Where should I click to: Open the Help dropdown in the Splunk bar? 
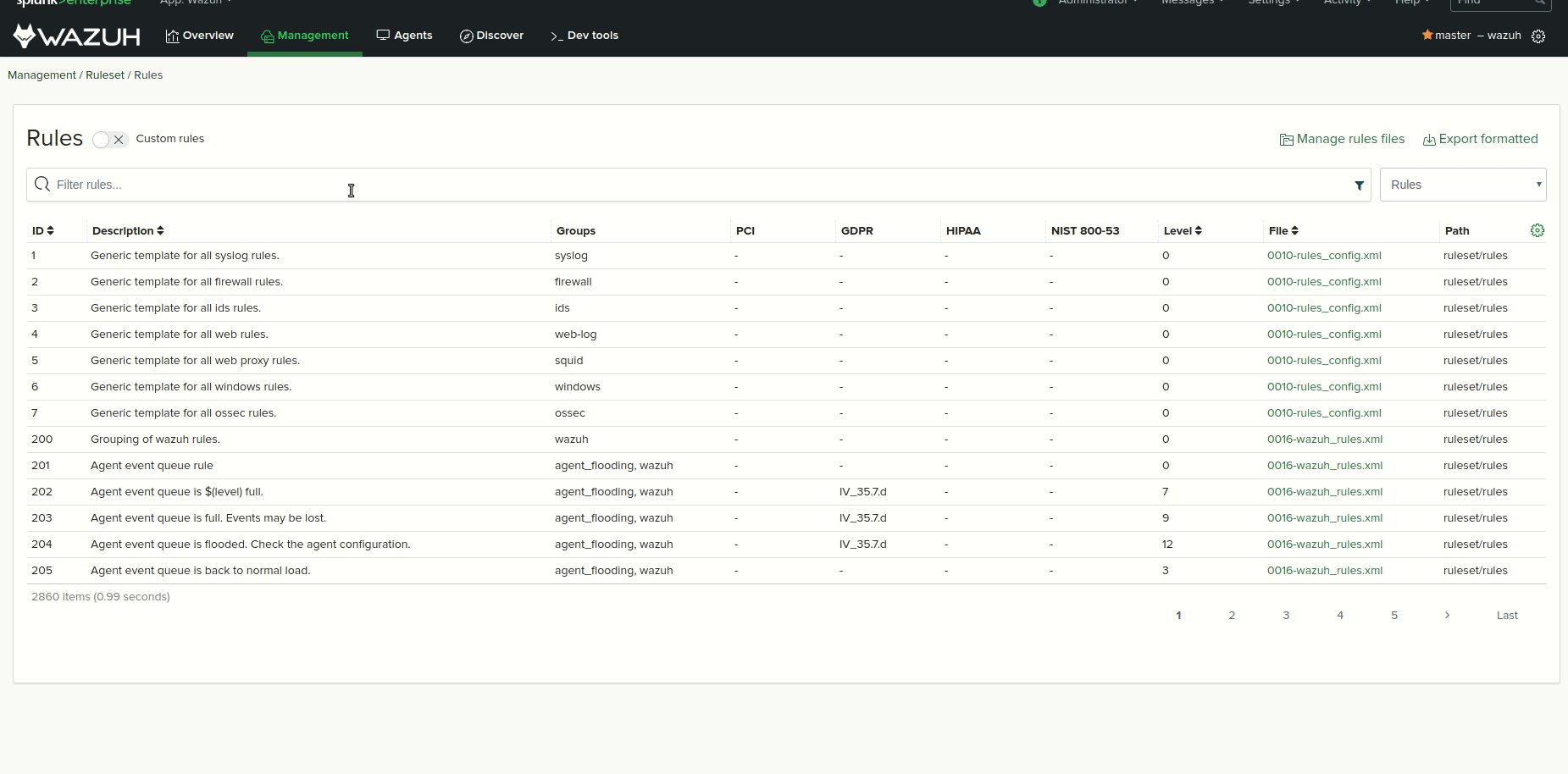click(x=1409, y=3)
